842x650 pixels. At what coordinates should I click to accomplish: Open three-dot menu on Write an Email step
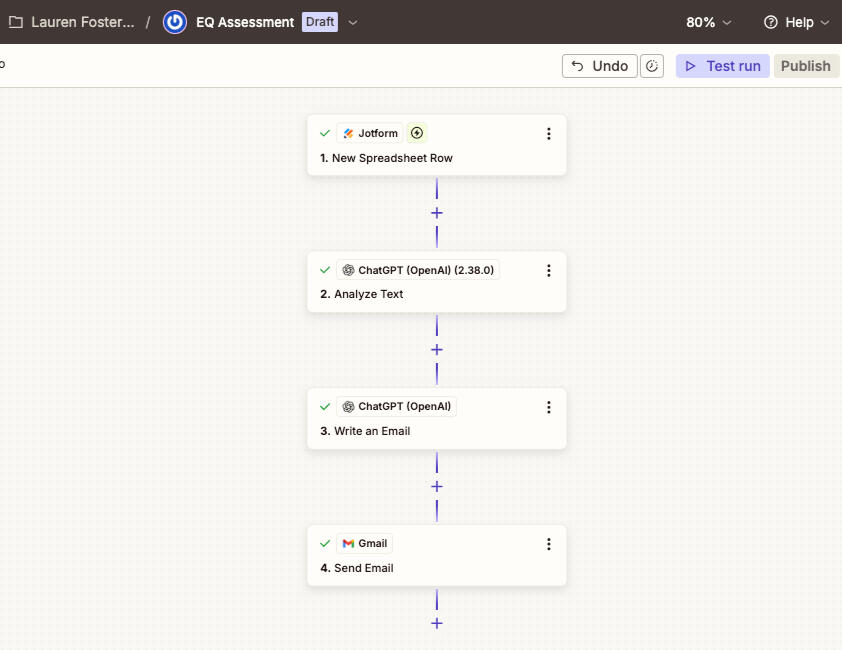coord(548,407)
